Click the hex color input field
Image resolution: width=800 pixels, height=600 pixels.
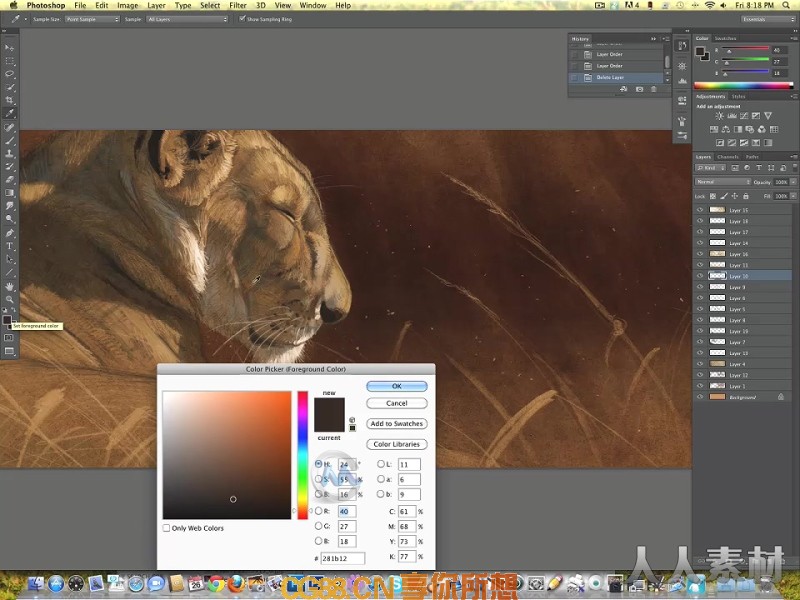342,558
